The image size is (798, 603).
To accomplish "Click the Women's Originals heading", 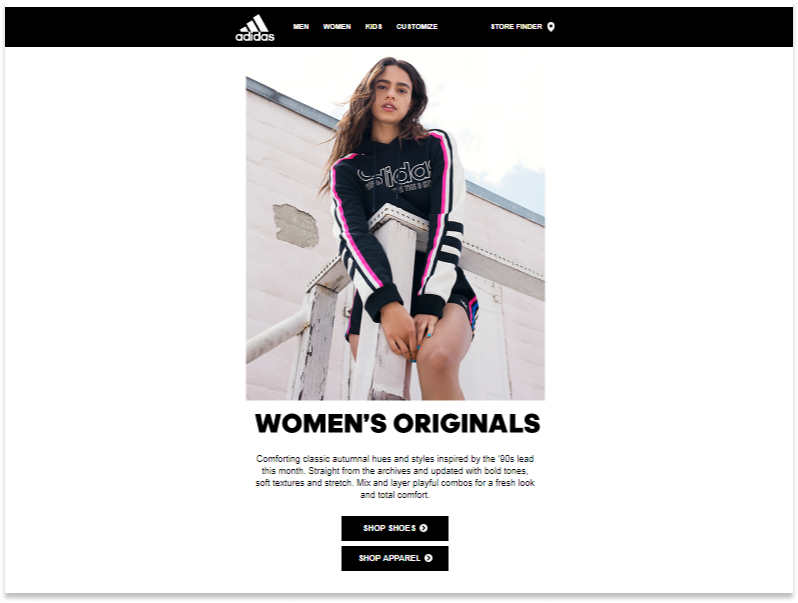I will click(x=397, y=423).
